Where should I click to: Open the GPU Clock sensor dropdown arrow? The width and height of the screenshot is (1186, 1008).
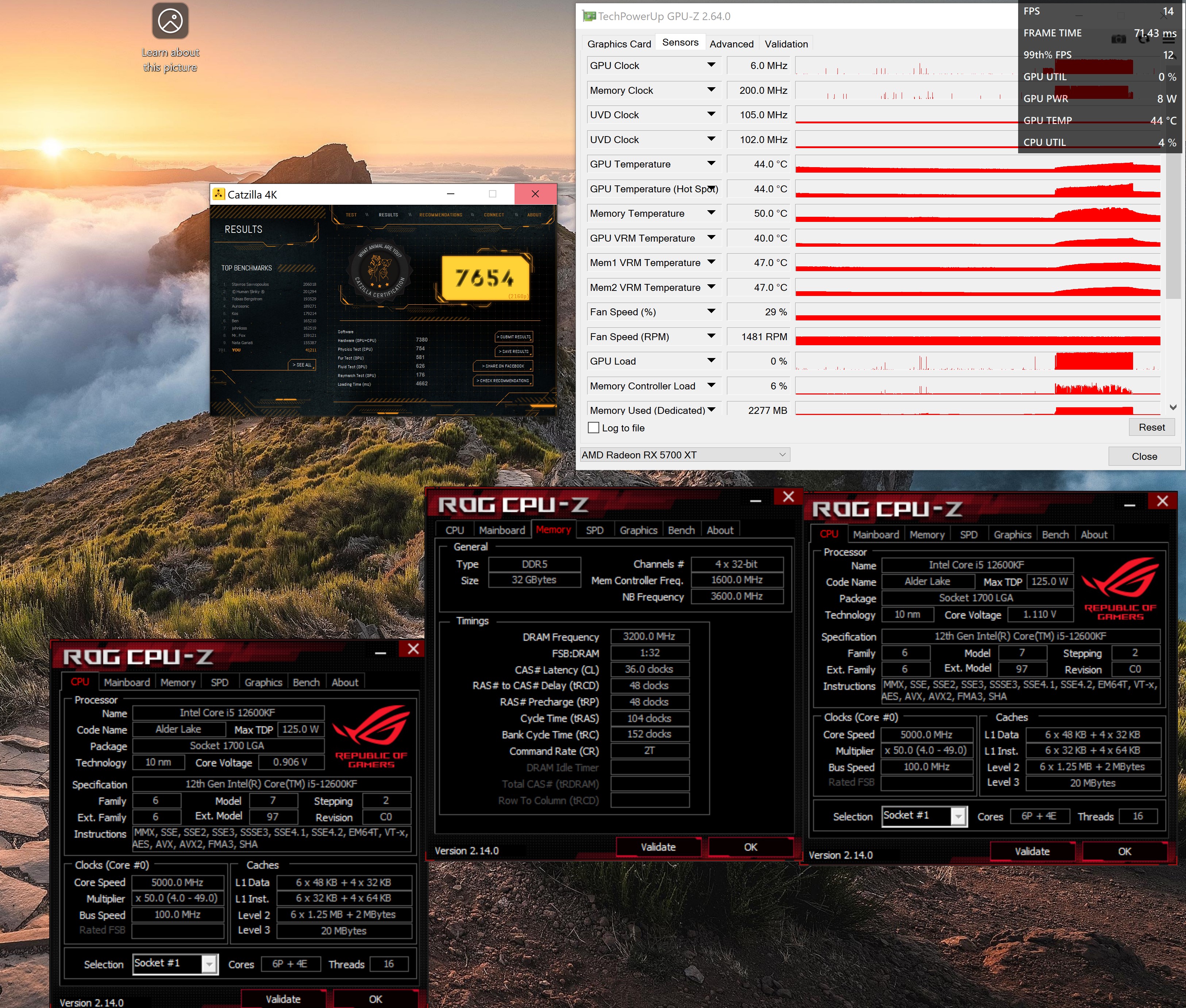[711, 65]
